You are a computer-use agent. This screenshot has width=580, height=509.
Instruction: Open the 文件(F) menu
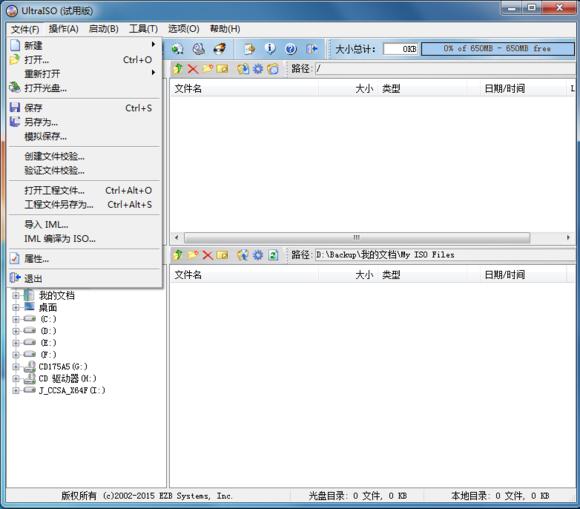[x=25, y=29]
